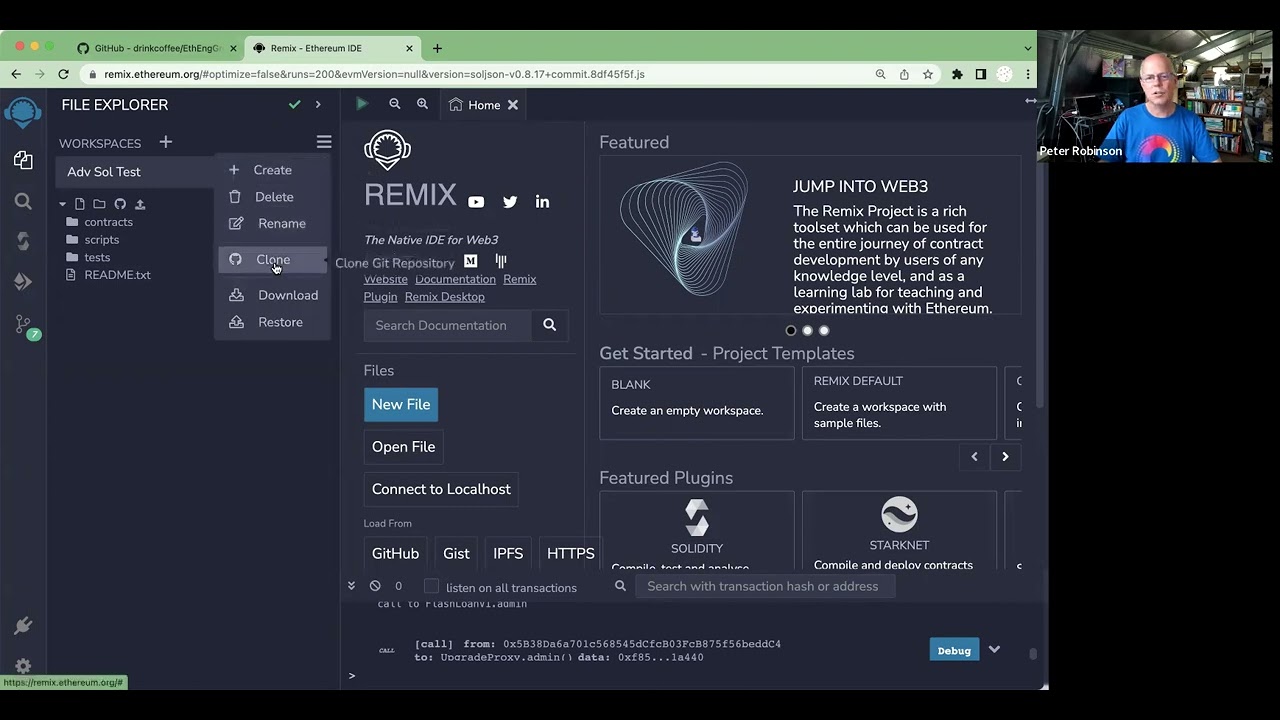The height and width of the screenshot is (720, 1280).
Task: Load from GitHub button
Action: tap(395, 553)
